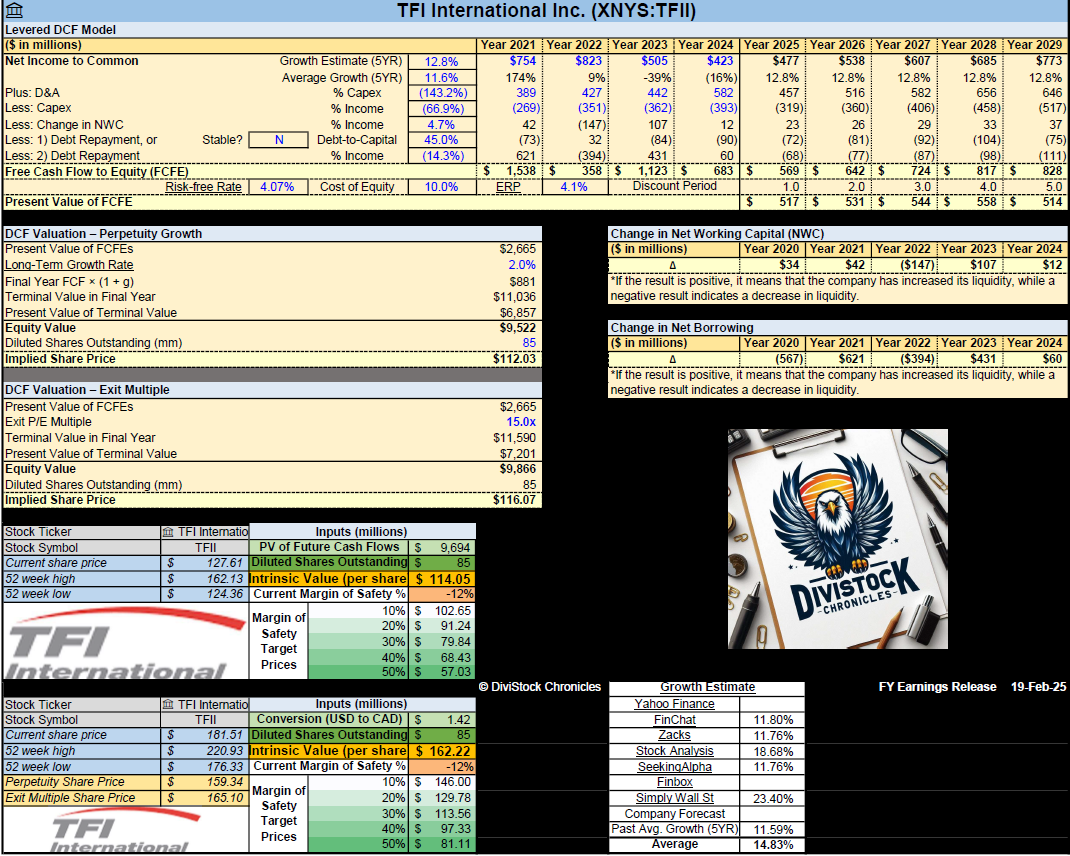Select Capex % Income cell (66.9%)

click(441, 109)
